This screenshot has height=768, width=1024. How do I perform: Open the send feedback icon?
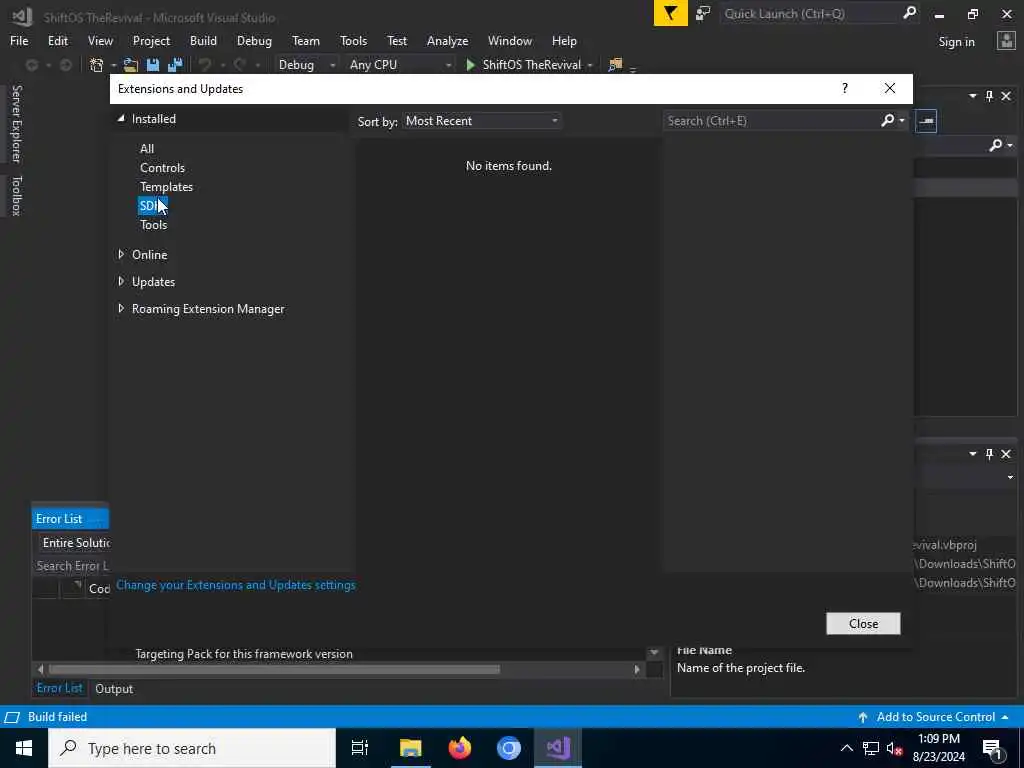(703, 13)
